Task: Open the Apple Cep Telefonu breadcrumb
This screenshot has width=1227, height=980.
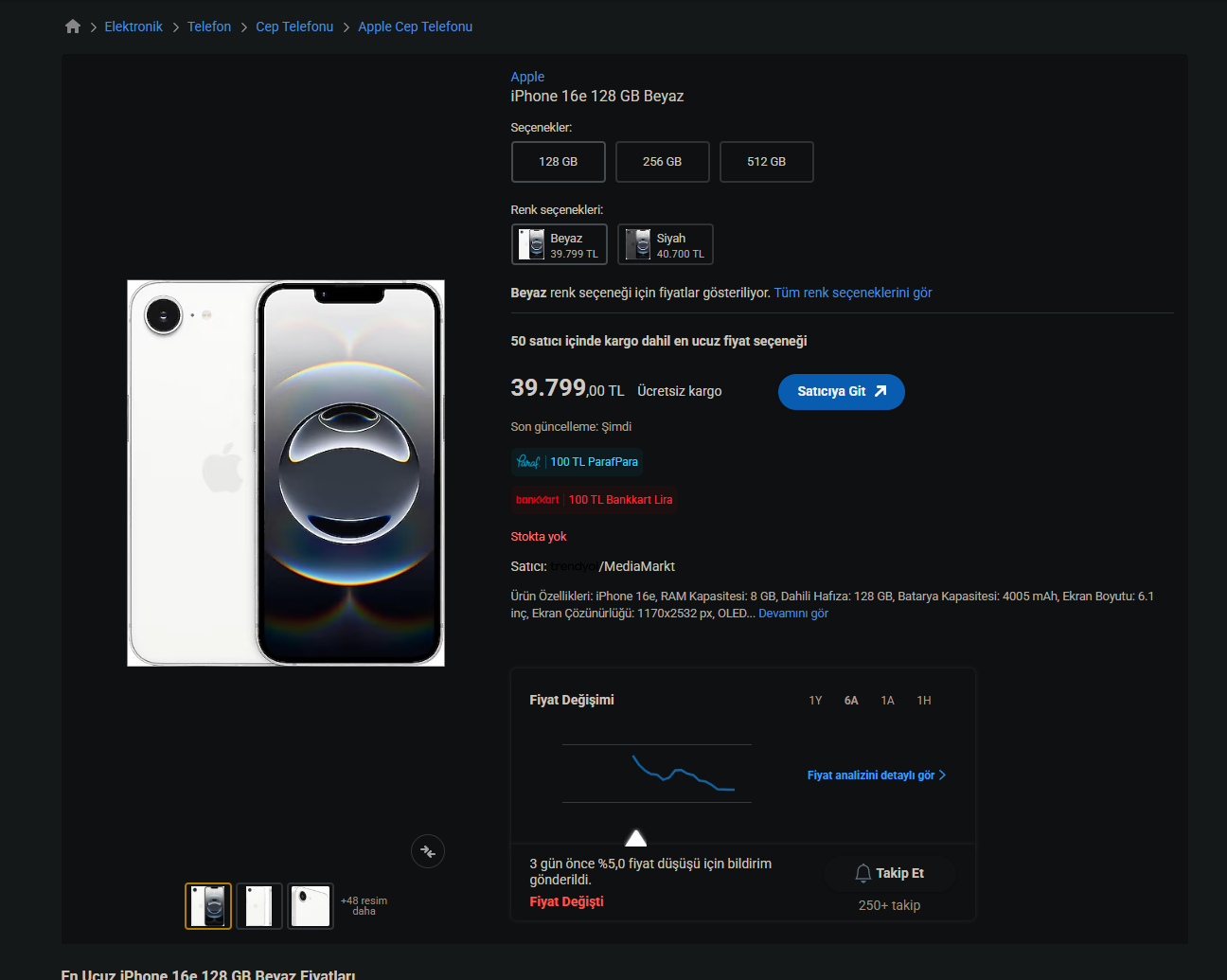Action: tap(415, 27)
